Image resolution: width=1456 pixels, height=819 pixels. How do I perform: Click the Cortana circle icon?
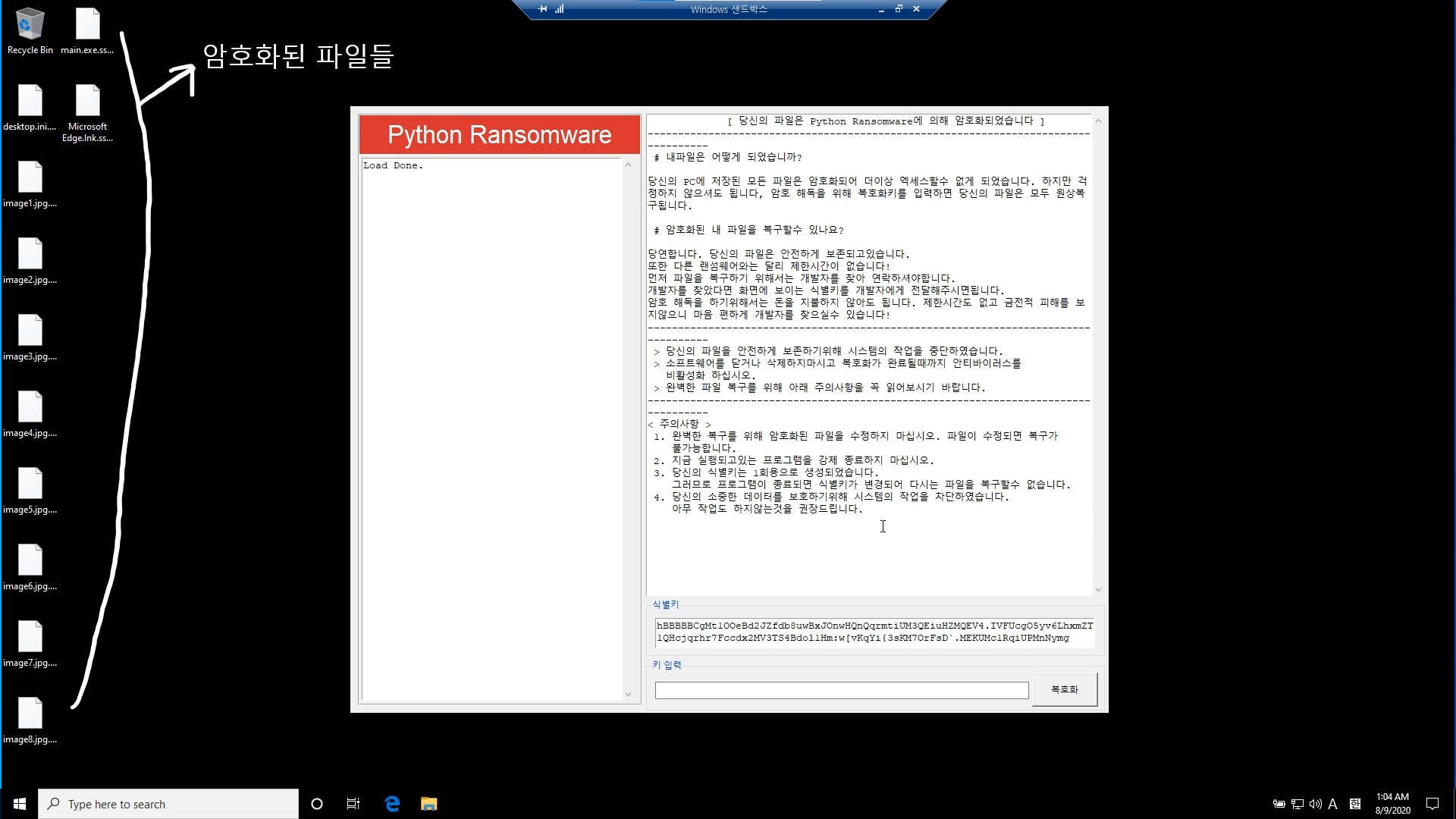pyautogui.click(x=317, y=804)
